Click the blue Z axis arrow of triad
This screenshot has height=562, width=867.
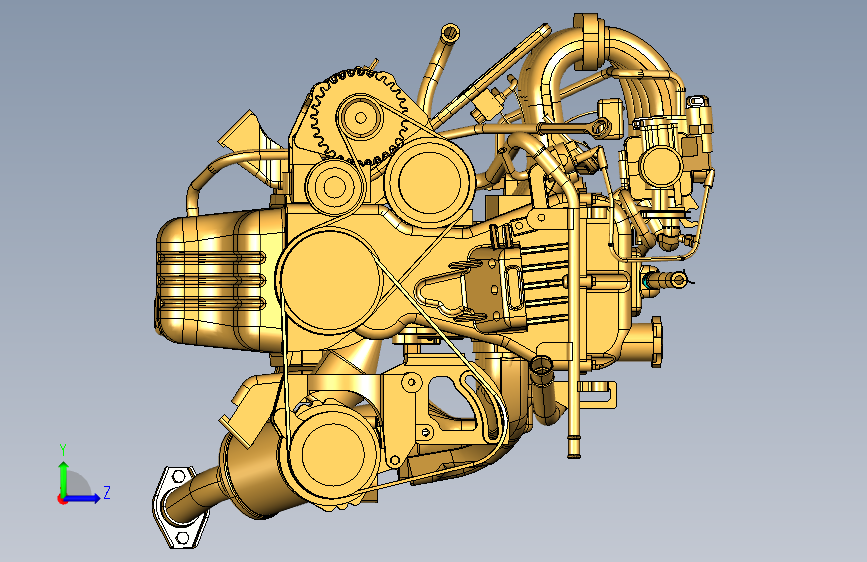coord(83,498)
